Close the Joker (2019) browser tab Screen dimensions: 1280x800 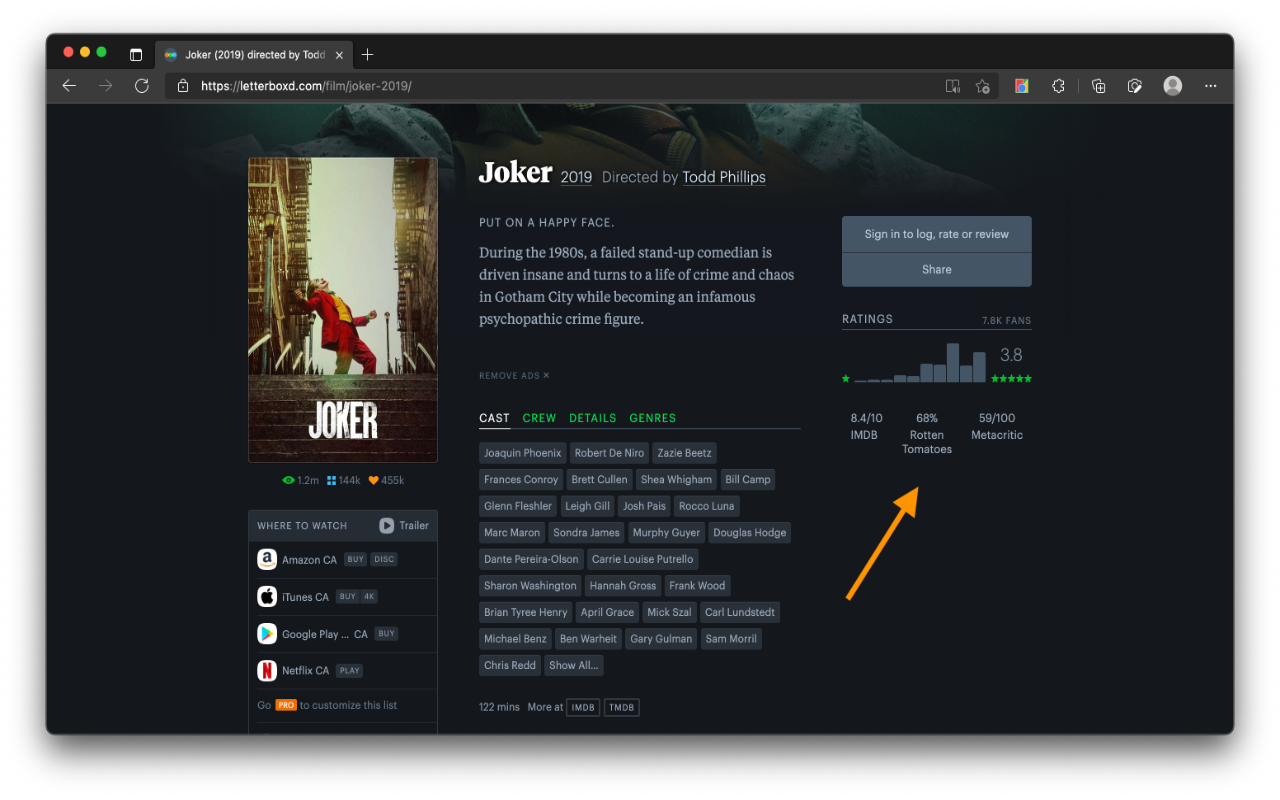click(340, 55)
